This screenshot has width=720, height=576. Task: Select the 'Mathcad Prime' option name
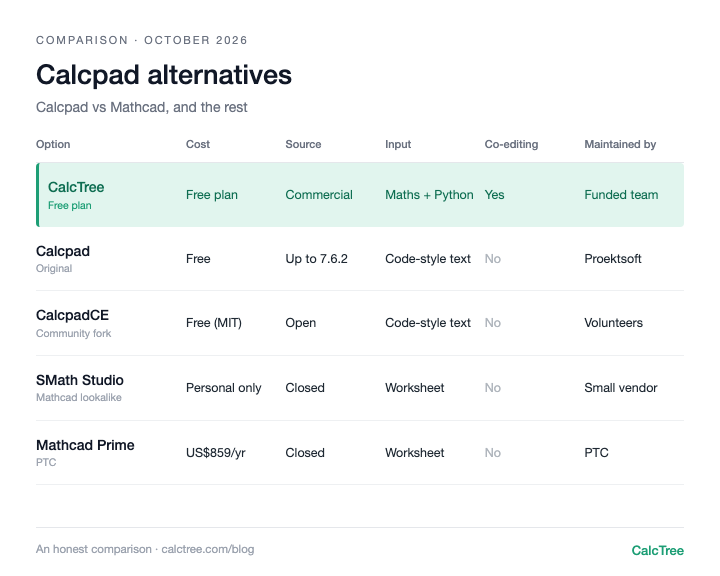(85, 445)
